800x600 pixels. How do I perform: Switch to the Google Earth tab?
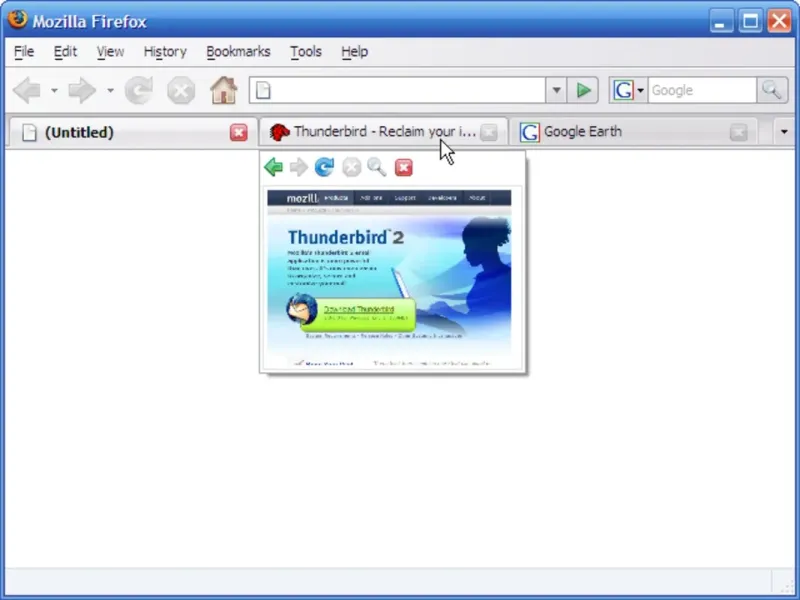click(634, 133)
